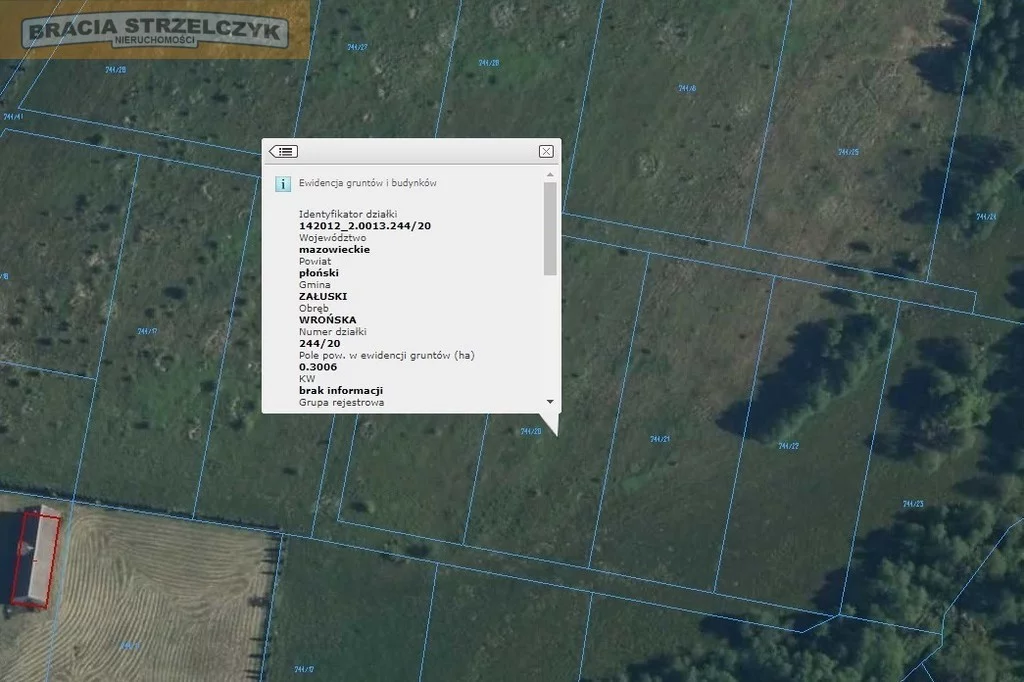The image size is (1024, 682).
Task: Click parcel label 244/20 below the popup
Action: tap(530, 431)
